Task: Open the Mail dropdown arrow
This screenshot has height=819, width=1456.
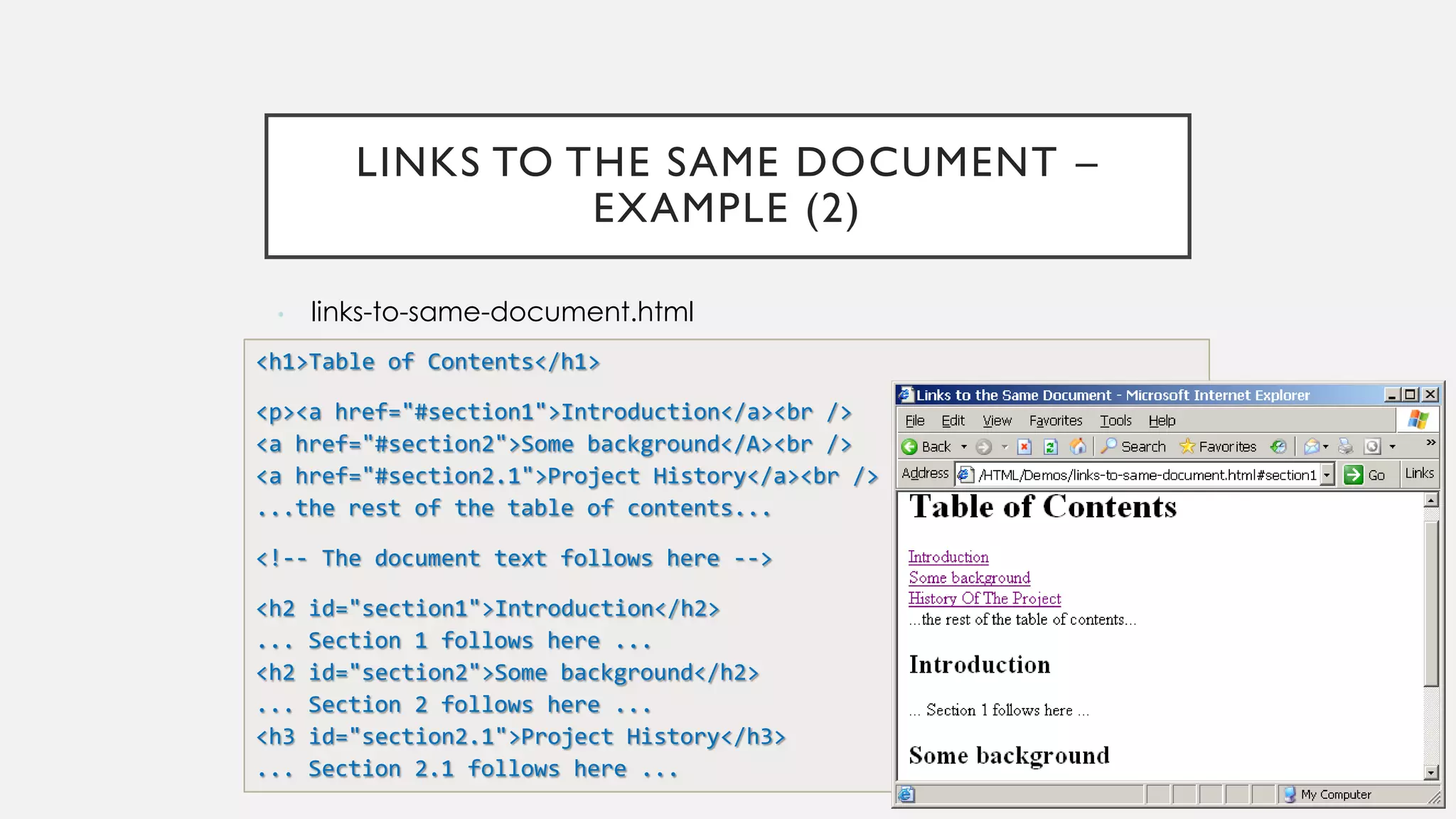Action: [1326, 446]
